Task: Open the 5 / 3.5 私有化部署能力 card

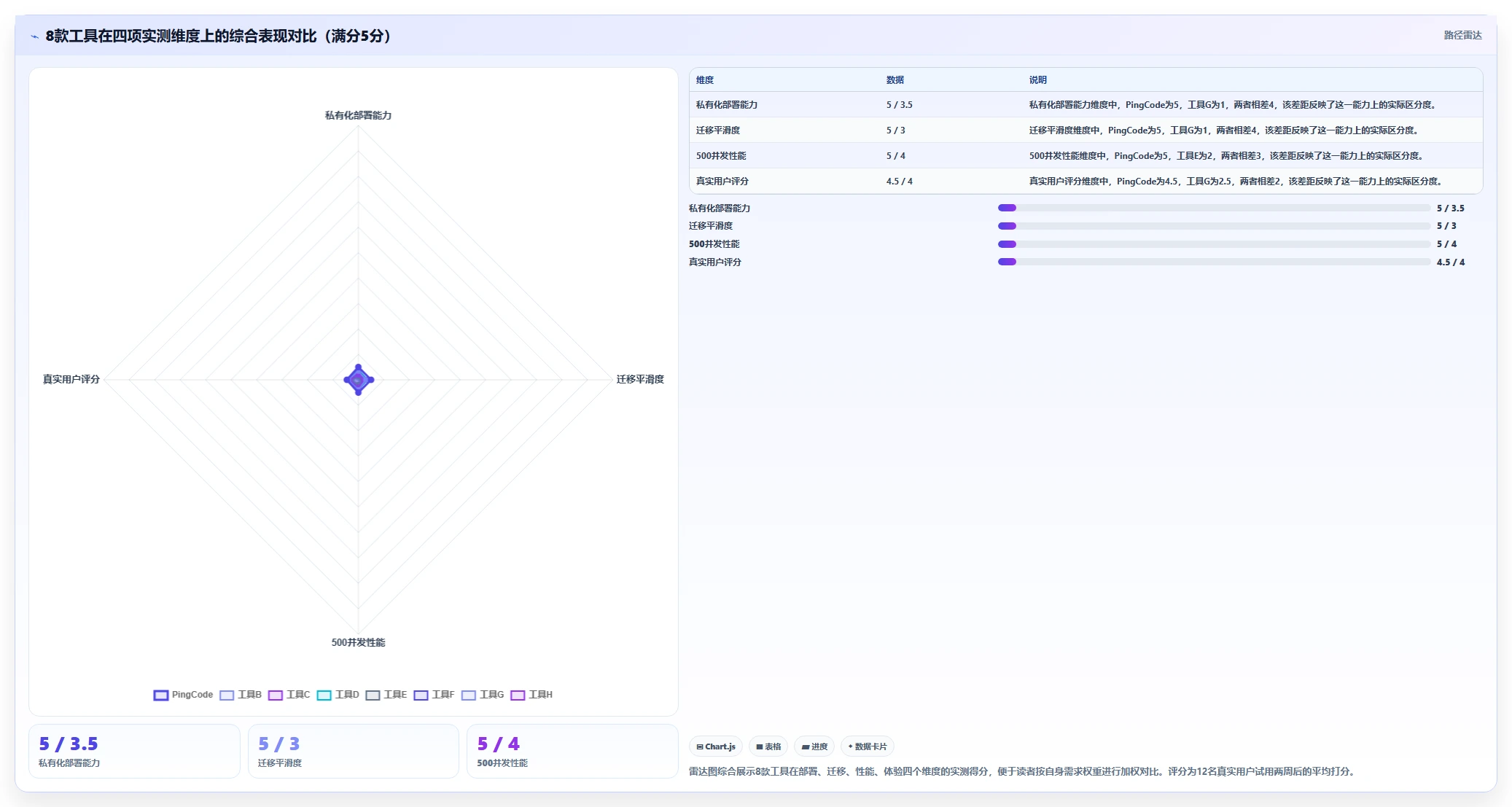Action: [134, 751]
